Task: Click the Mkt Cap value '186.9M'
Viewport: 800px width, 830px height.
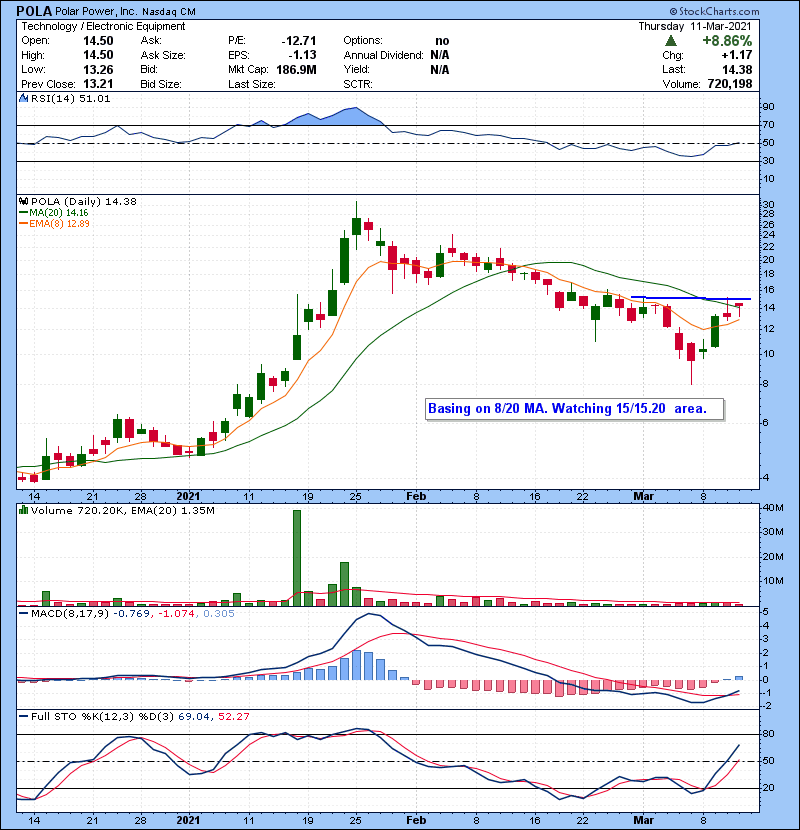Action: 296,69
